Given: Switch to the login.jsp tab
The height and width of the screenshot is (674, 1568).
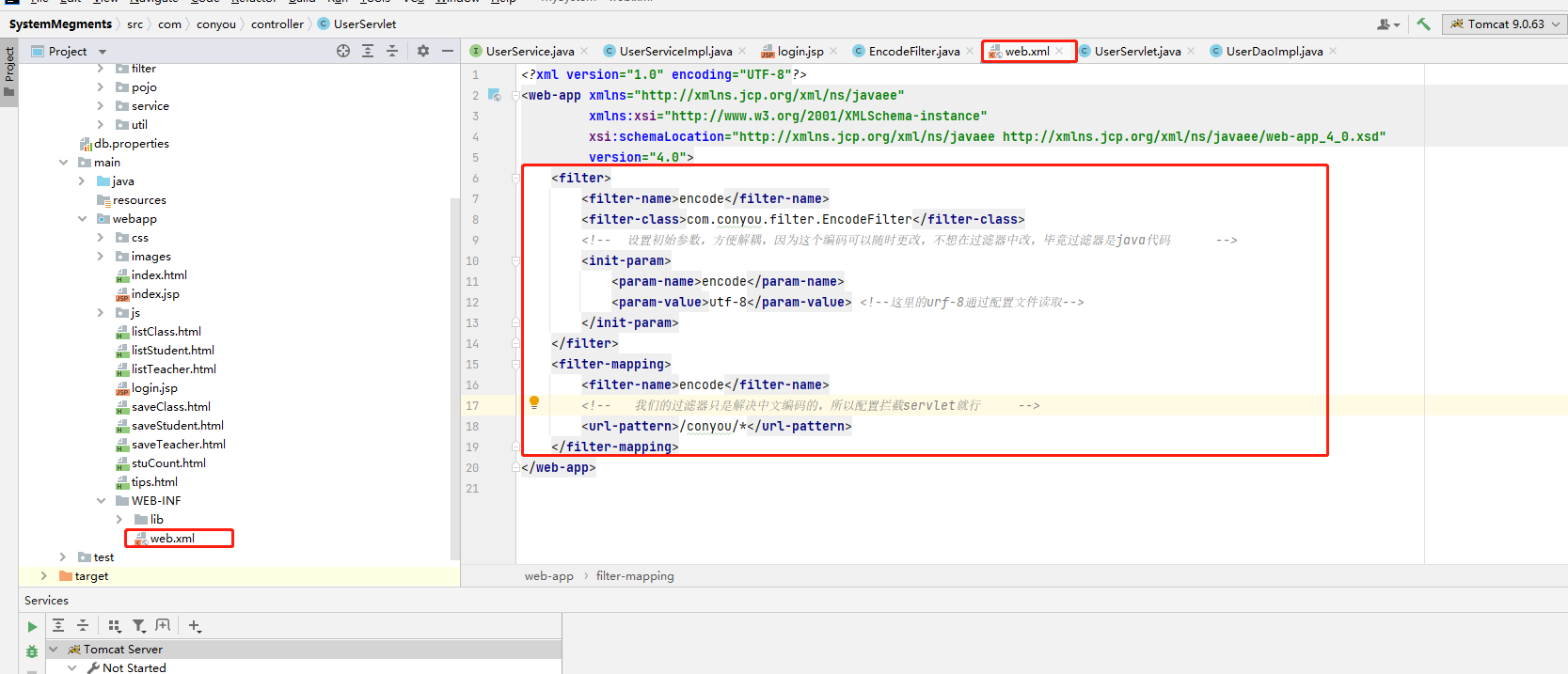Looking at the screenshot, I should coord(800,51).
